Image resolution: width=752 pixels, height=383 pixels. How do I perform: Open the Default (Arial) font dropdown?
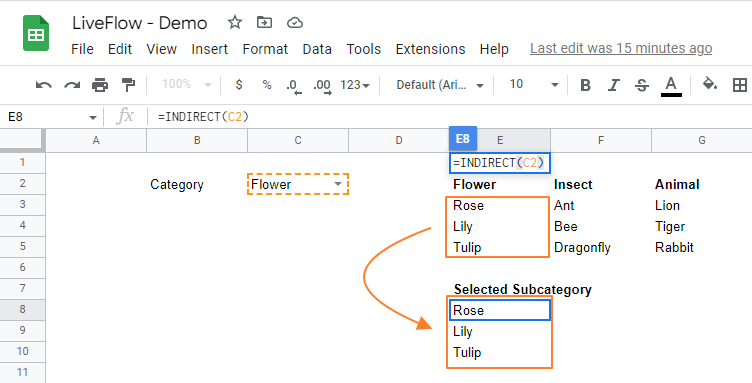[x=440, y=85]
